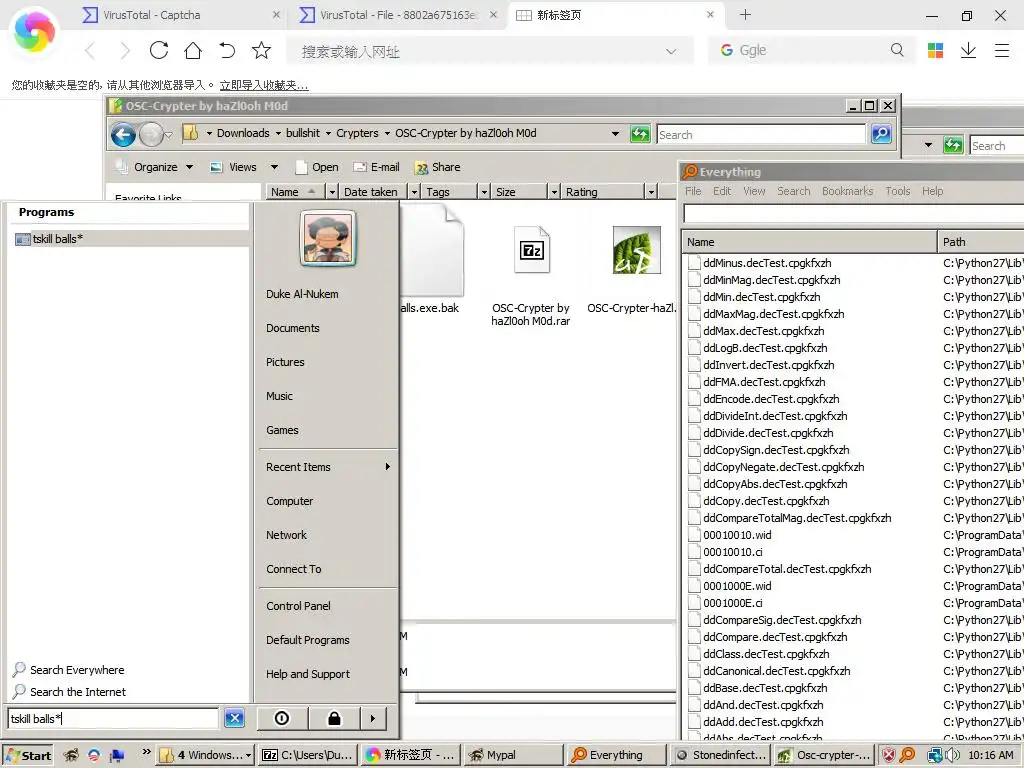The height and width of the screenshot is (768, 1024).
Task: Bookmark the page with the star icon
Action: pos(261,50)
